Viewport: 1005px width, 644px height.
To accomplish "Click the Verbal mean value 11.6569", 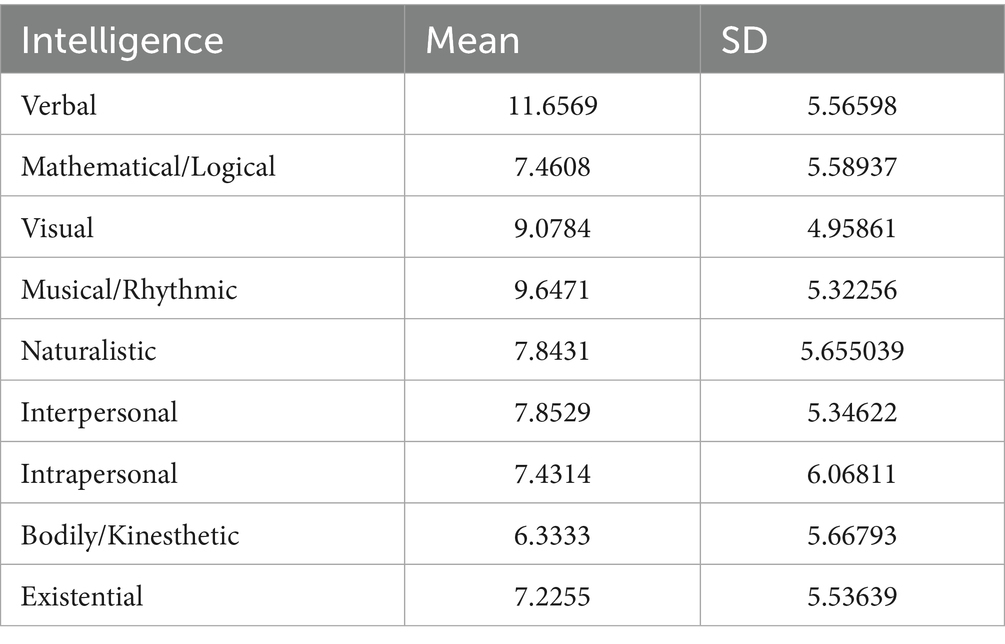I will pyautogui.click(x=552, y=106).
